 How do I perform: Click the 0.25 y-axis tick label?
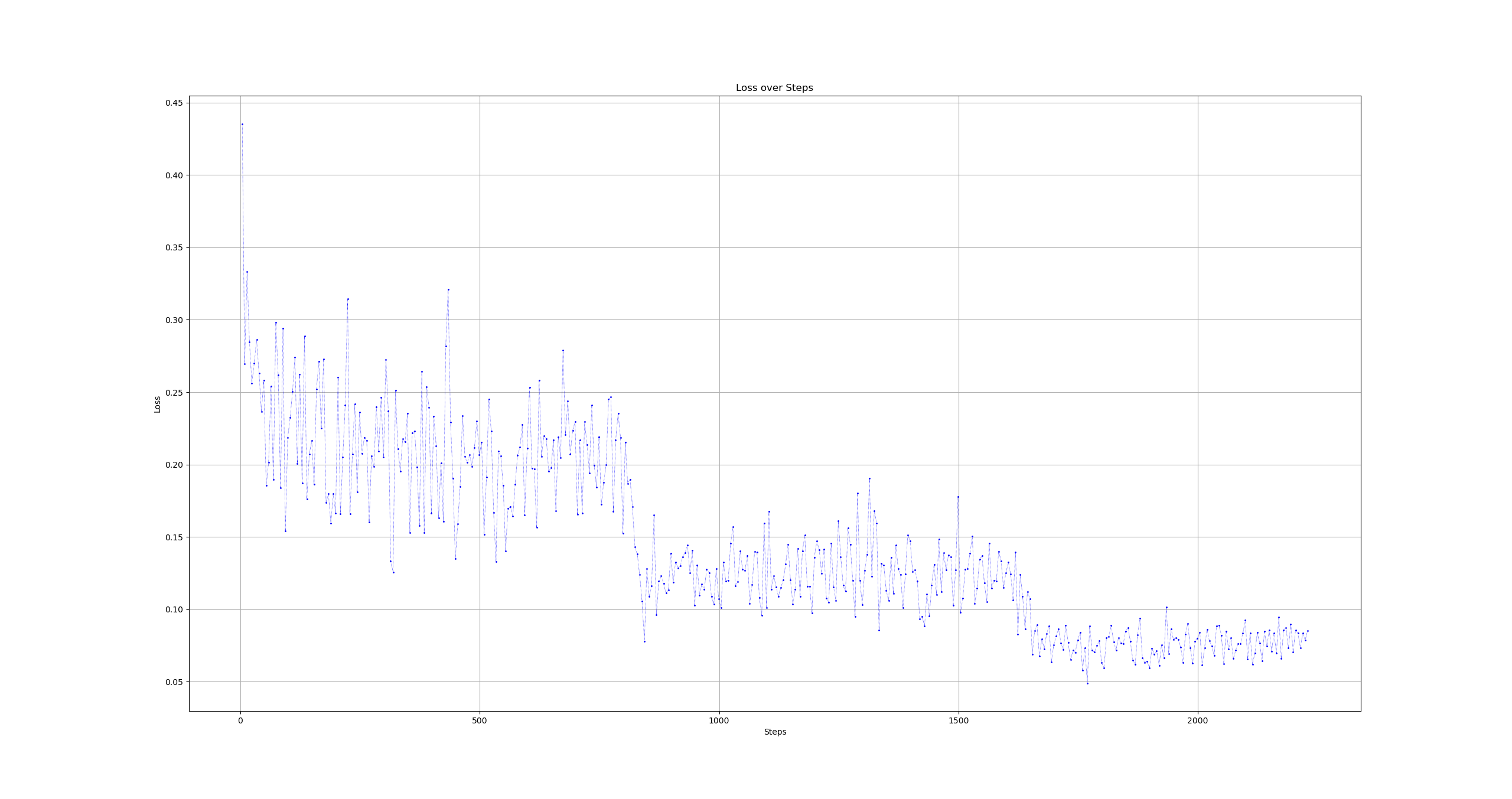(x=174, y=393)
